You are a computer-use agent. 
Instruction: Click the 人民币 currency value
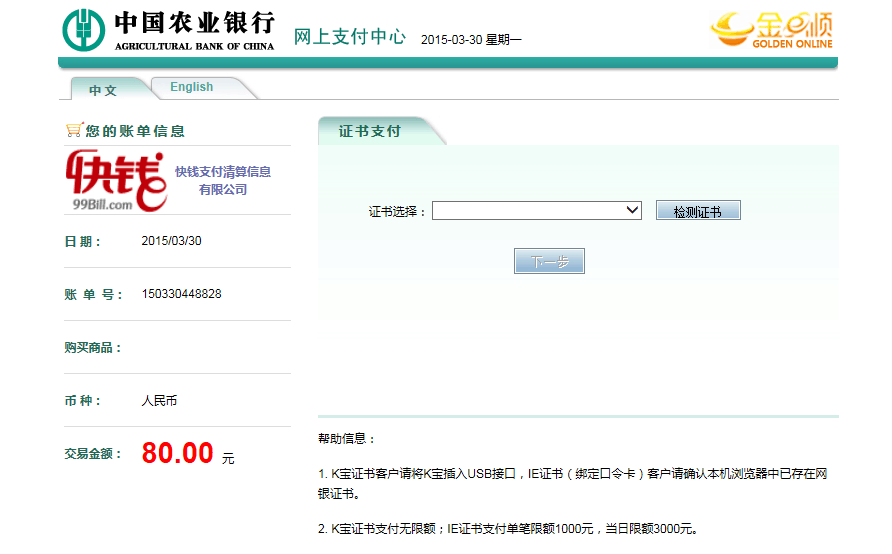click(x=160, y=401)
